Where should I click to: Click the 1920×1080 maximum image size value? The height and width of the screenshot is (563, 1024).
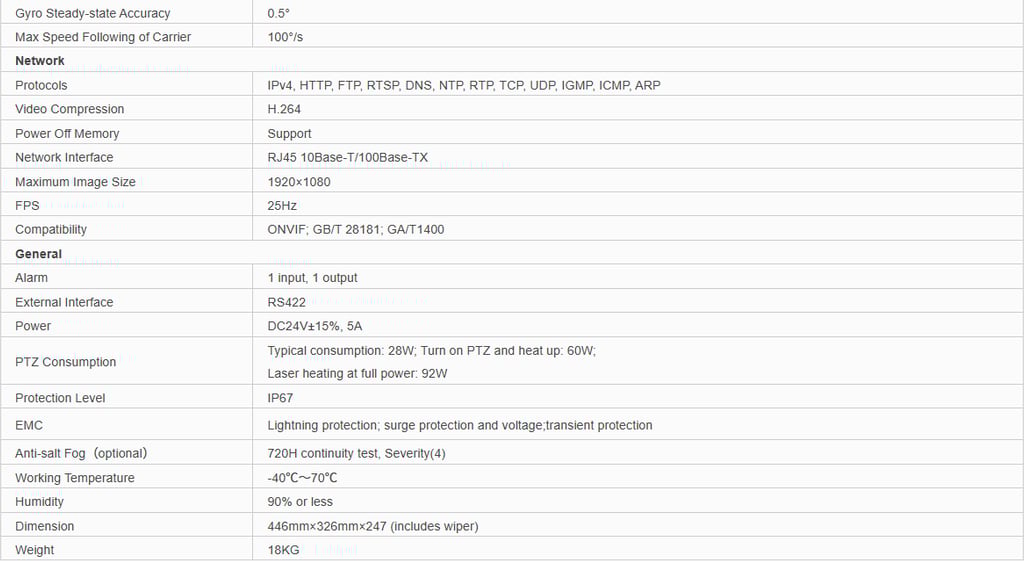pos(299,182)
